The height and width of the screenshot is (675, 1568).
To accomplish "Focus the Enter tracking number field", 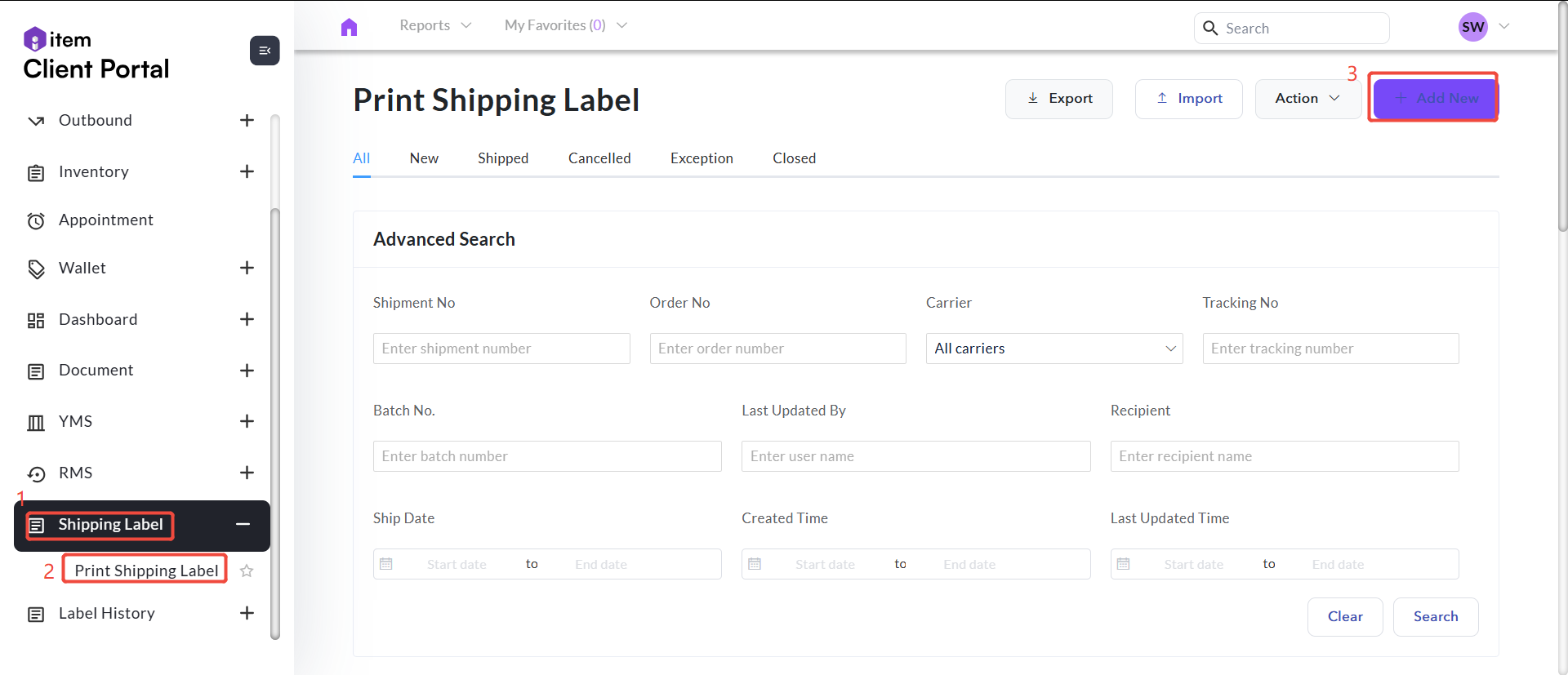I will tap(1330, 349).
